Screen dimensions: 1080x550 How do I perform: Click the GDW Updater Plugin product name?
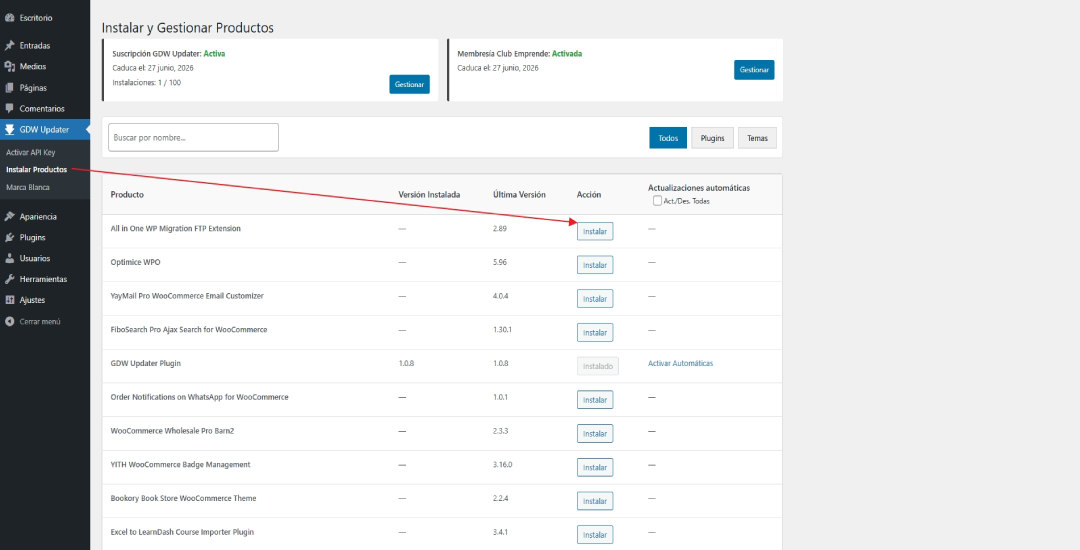[x=146, y=363]
